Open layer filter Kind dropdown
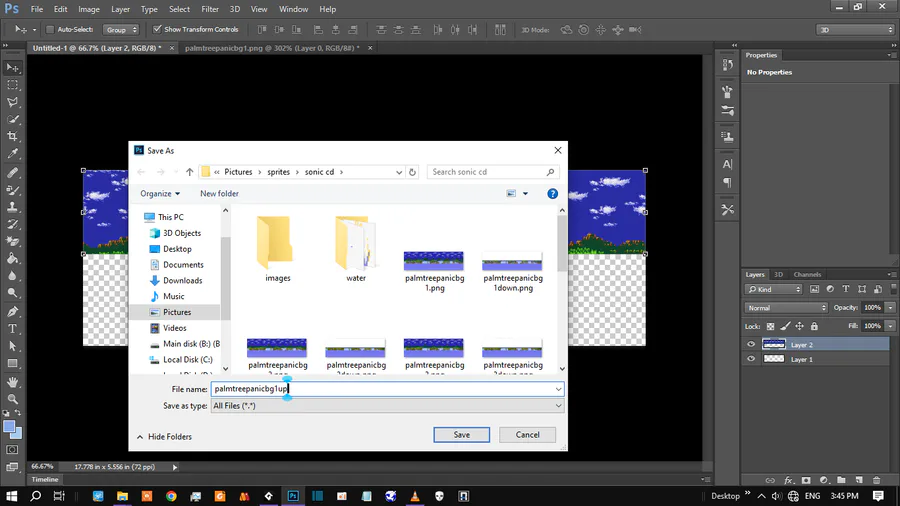Image resolution: width=900 pixels, height=506 pixels. point(773,289)
